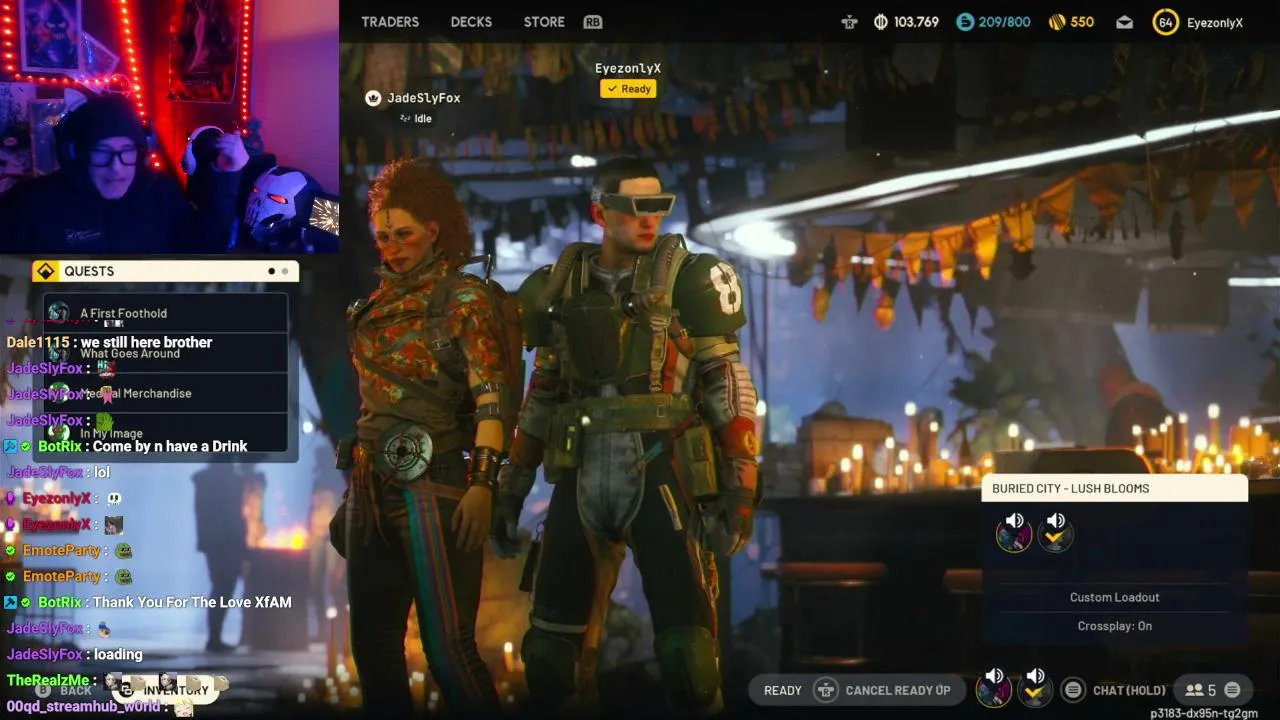Click the JadeSlyFox party leader crown icon
The height and width of the screenshot is (720, 1280).
point(373,98)
